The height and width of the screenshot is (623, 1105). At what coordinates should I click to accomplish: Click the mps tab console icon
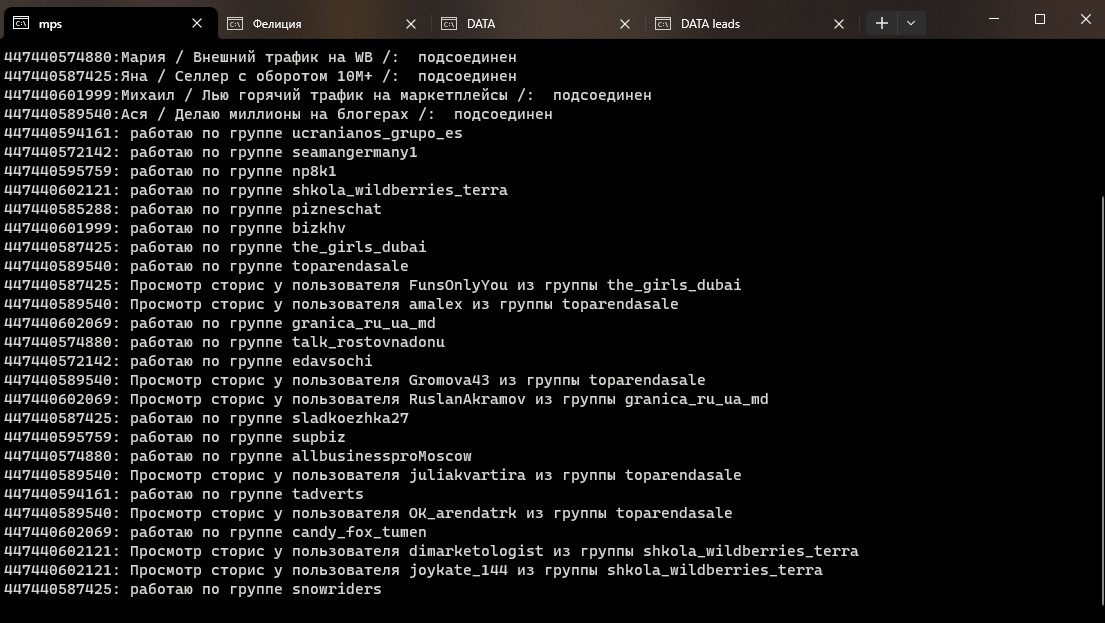pyautogui.click(x=21, y=23)
